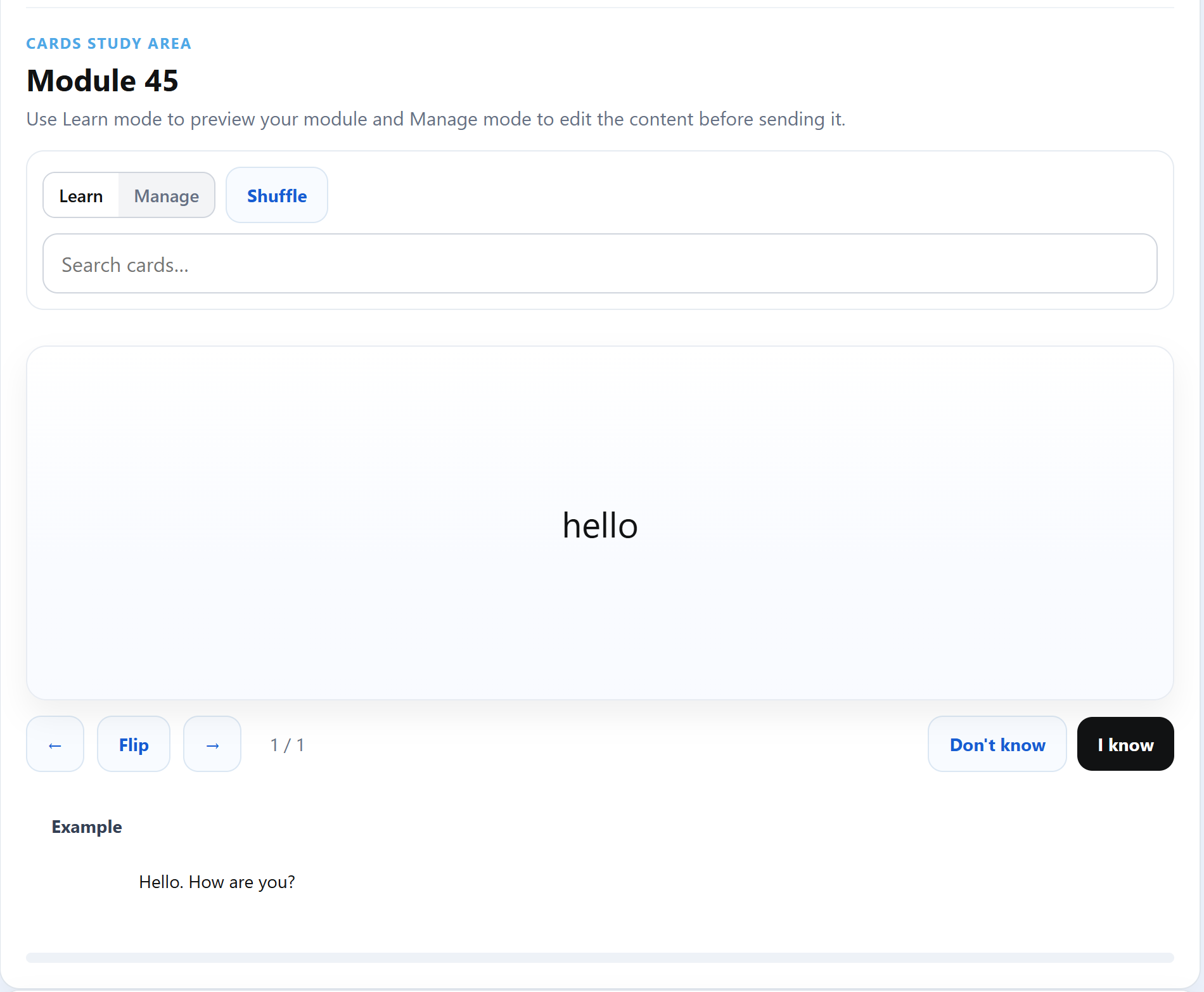Viewport: 1204px width, 992px height.
Task: Click the 'Use Learn mode to preview' description
Action: 436,119
